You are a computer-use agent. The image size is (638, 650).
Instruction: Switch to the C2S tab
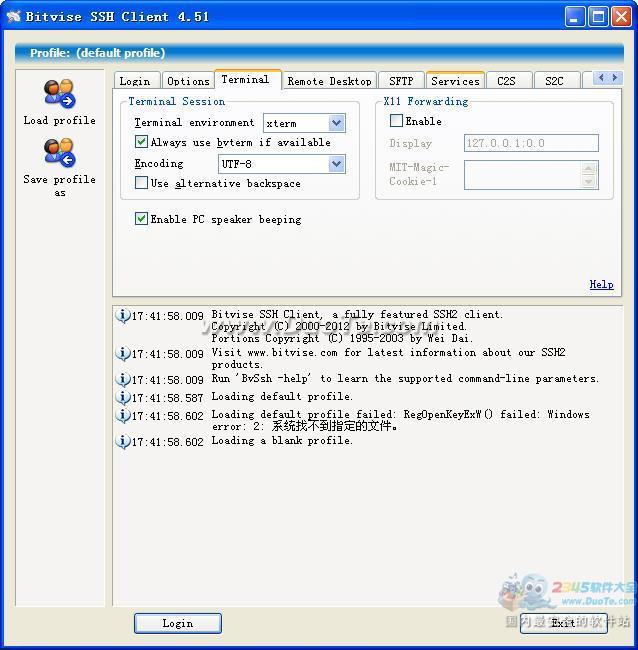tap(508, 80)
